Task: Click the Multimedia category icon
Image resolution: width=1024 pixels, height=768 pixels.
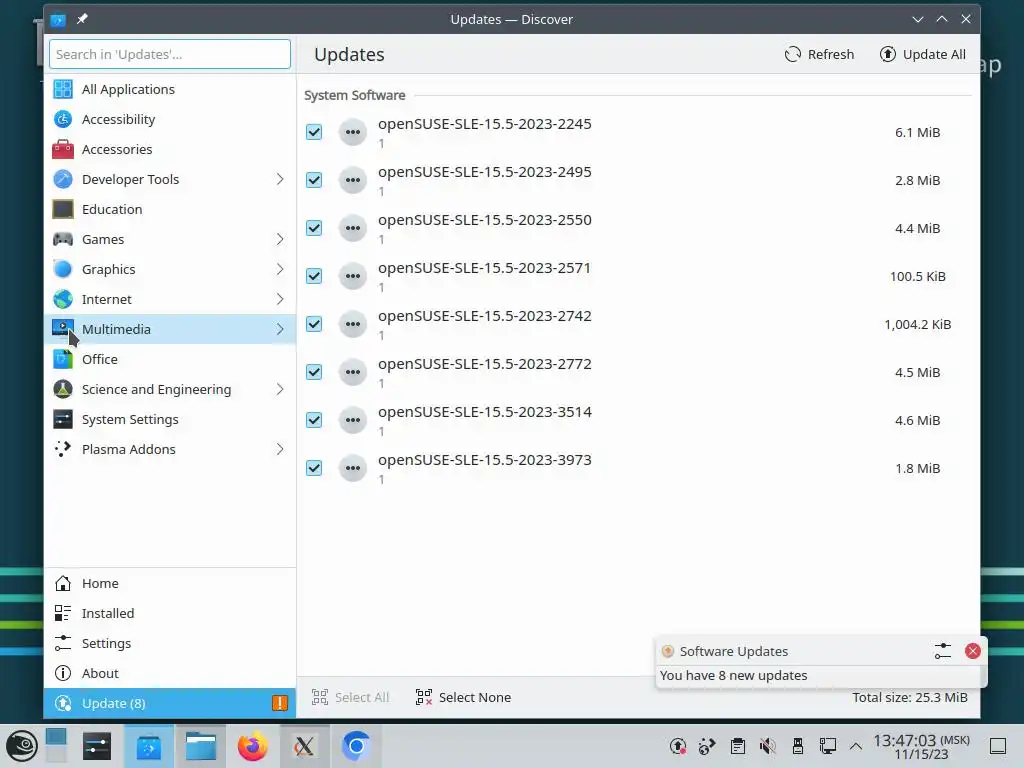Action: (x=63, y=329)
